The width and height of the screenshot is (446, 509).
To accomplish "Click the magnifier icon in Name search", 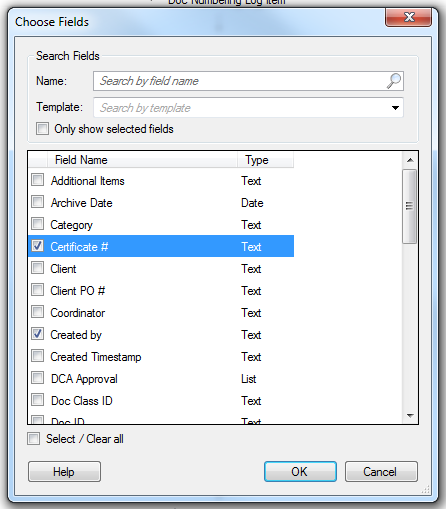I will tap(394, 81).
